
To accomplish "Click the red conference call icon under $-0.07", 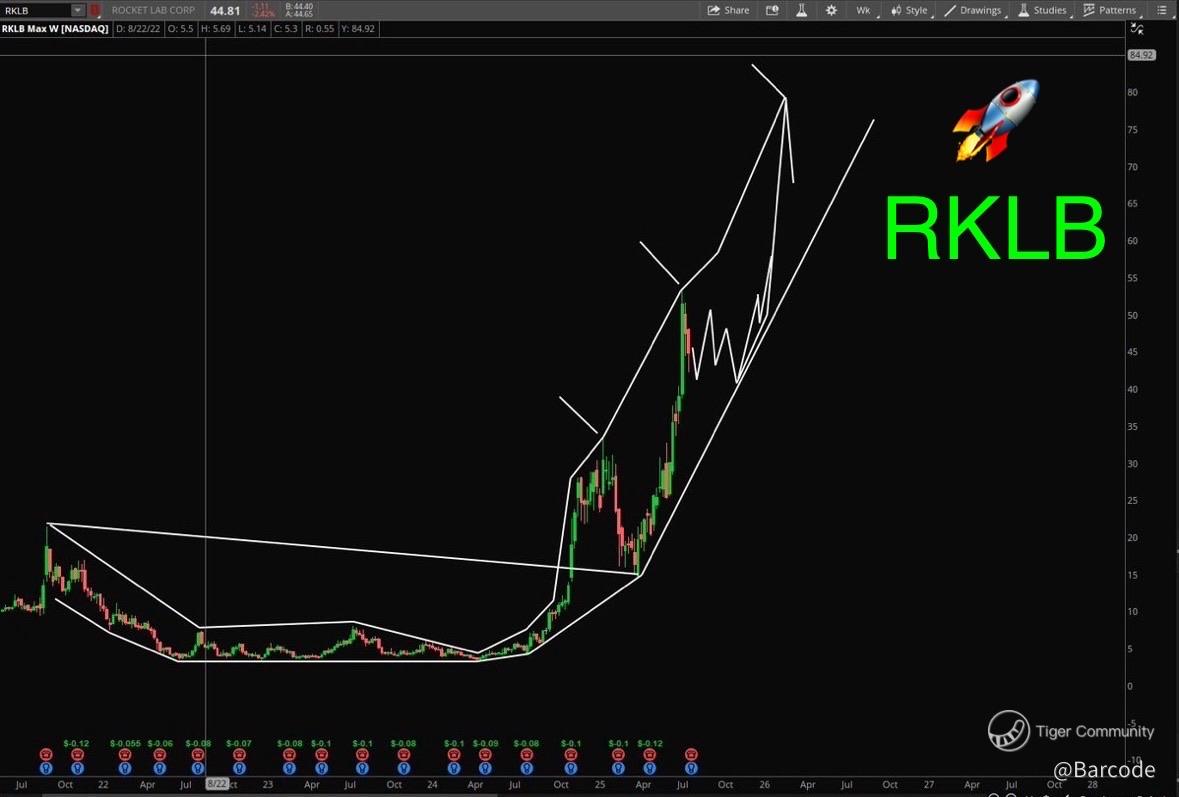I will click(239, 755).
